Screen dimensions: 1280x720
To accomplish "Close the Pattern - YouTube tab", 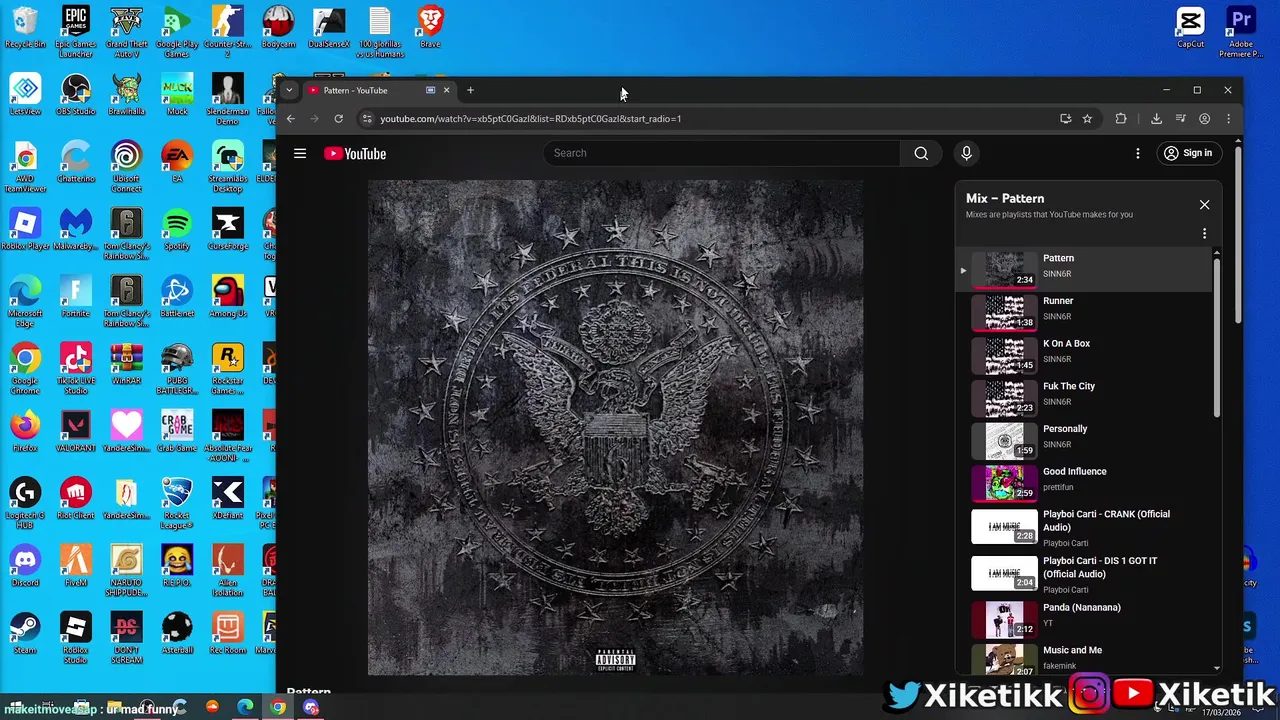I will [x=446, y=90].
